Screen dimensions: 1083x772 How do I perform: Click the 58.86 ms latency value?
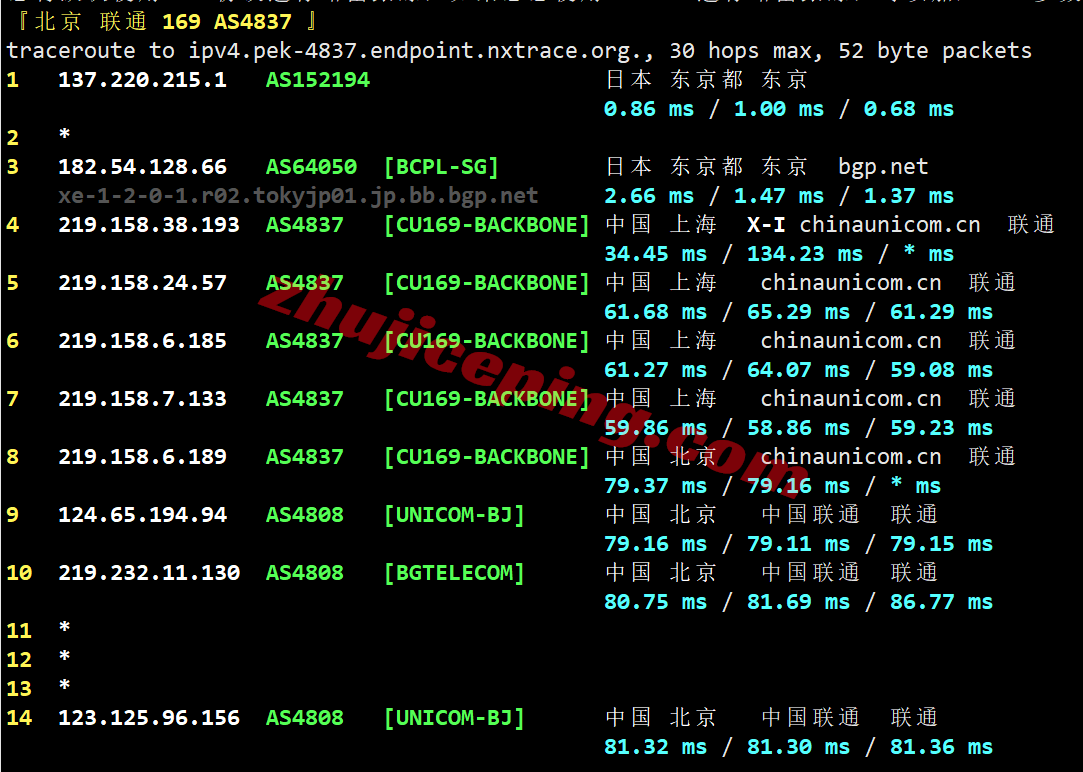click(x=798, y=428)
